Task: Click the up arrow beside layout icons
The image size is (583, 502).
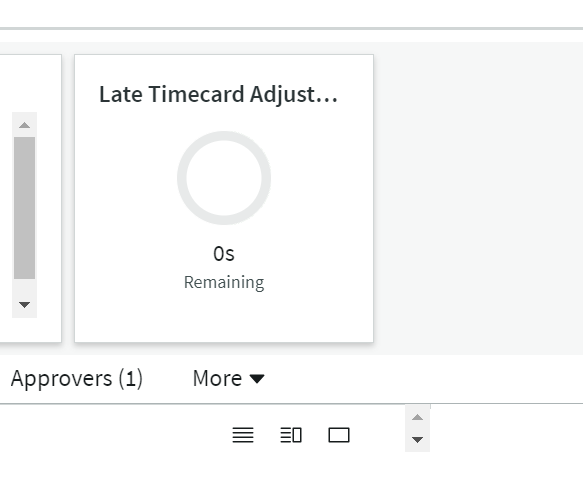Action: [417, 417]
